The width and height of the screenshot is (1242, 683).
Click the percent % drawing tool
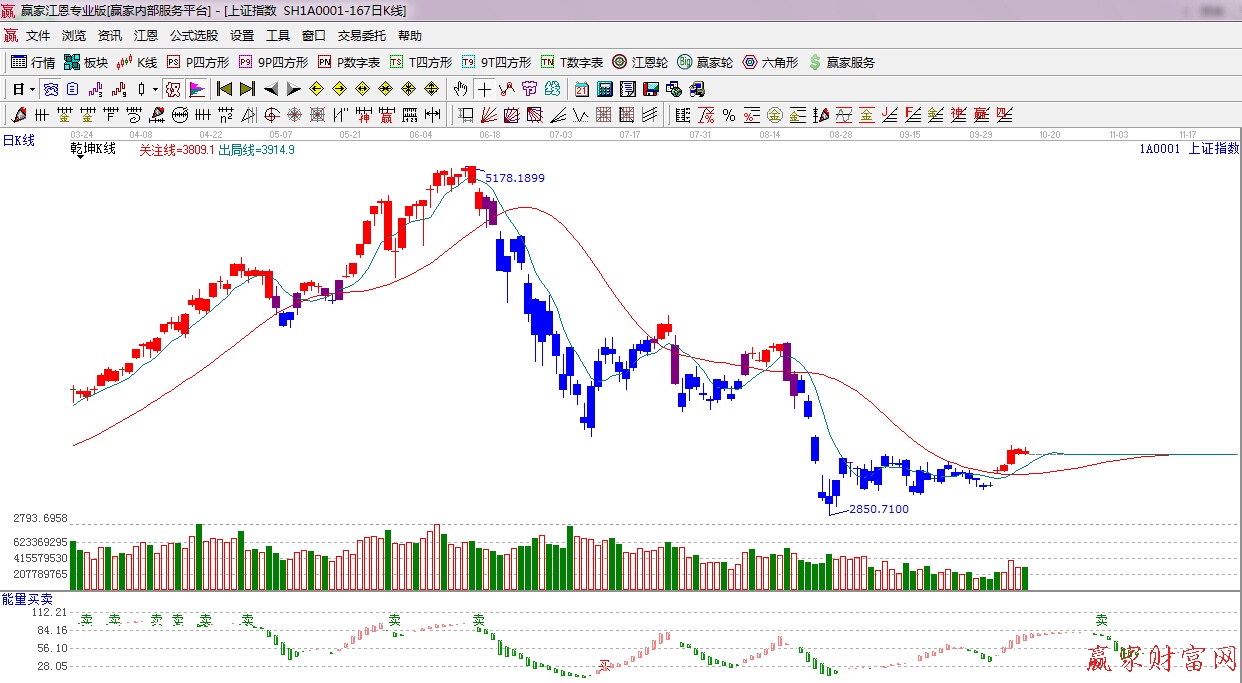[x=729, y=115]
